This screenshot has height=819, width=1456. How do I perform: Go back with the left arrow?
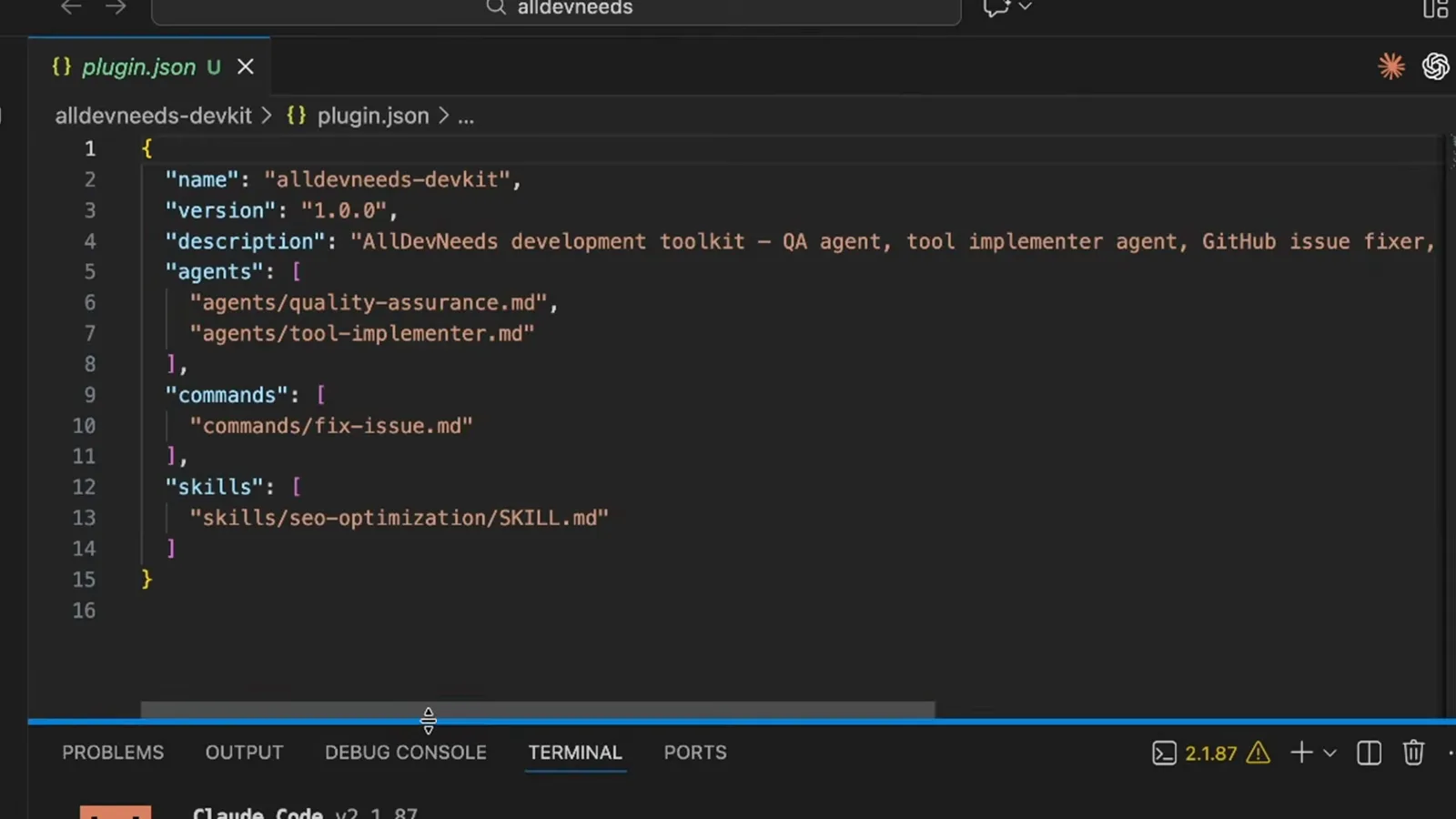pos(71,7)
